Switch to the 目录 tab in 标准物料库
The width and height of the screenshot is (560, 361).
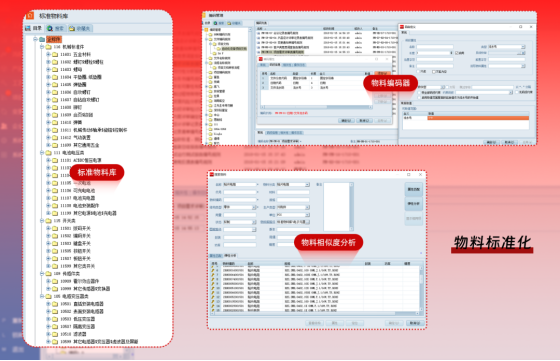pyautogui.click(x=34, y=28)
